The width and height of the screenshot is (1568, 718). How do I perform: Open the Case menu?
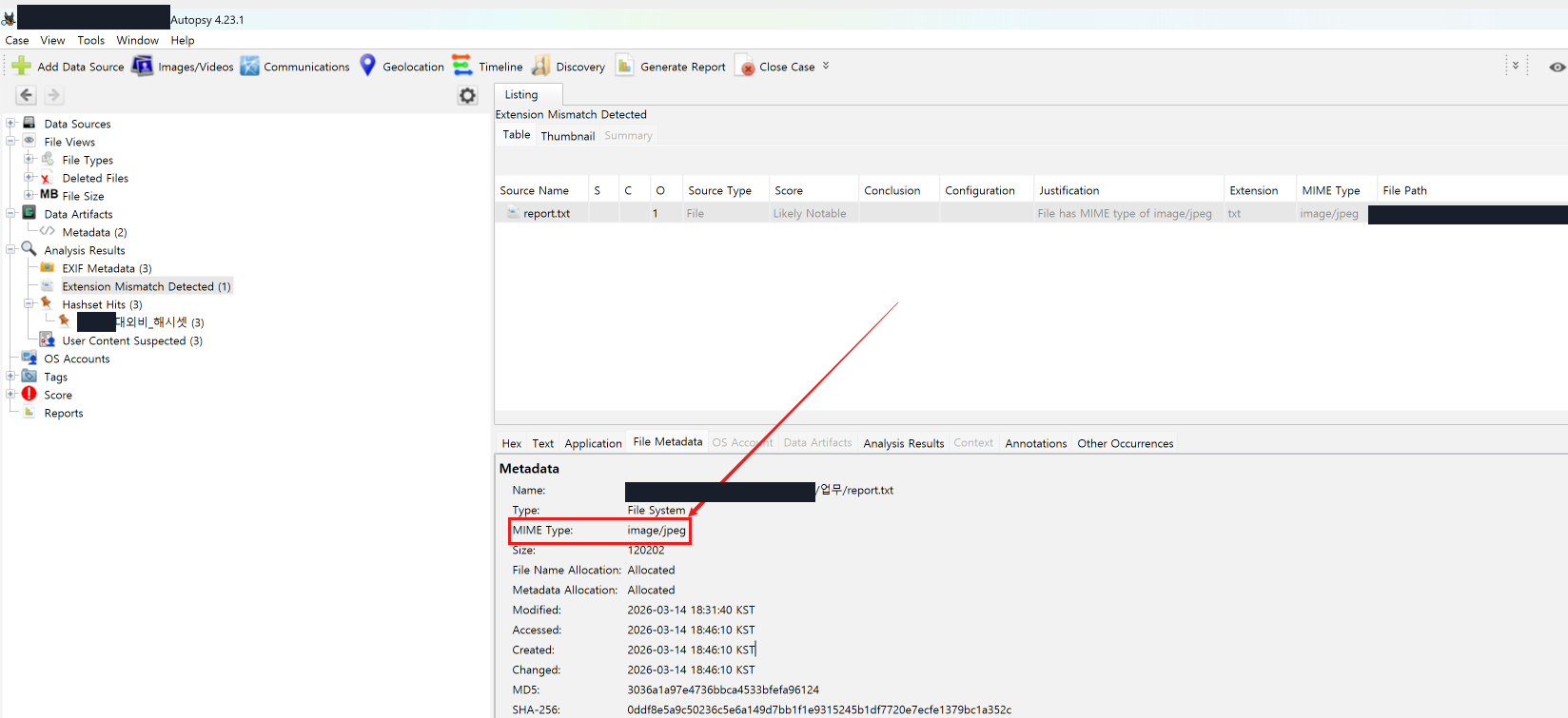(17, 40)
